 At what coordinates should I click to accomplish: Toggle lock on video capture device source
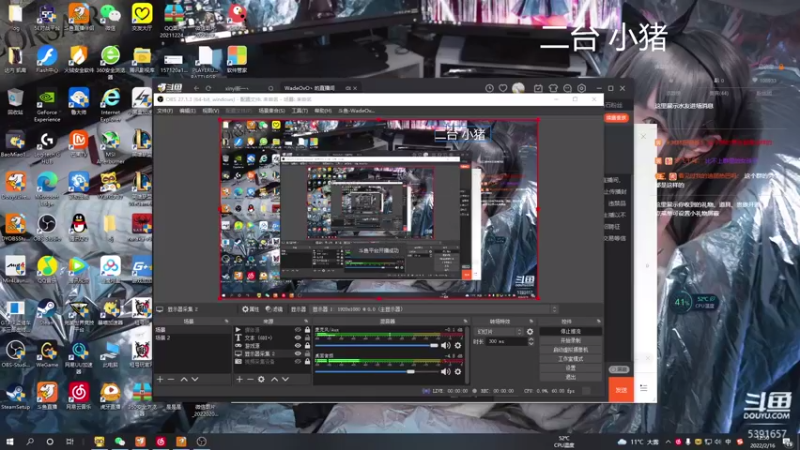pyautogui.click(x=307, y=361)
